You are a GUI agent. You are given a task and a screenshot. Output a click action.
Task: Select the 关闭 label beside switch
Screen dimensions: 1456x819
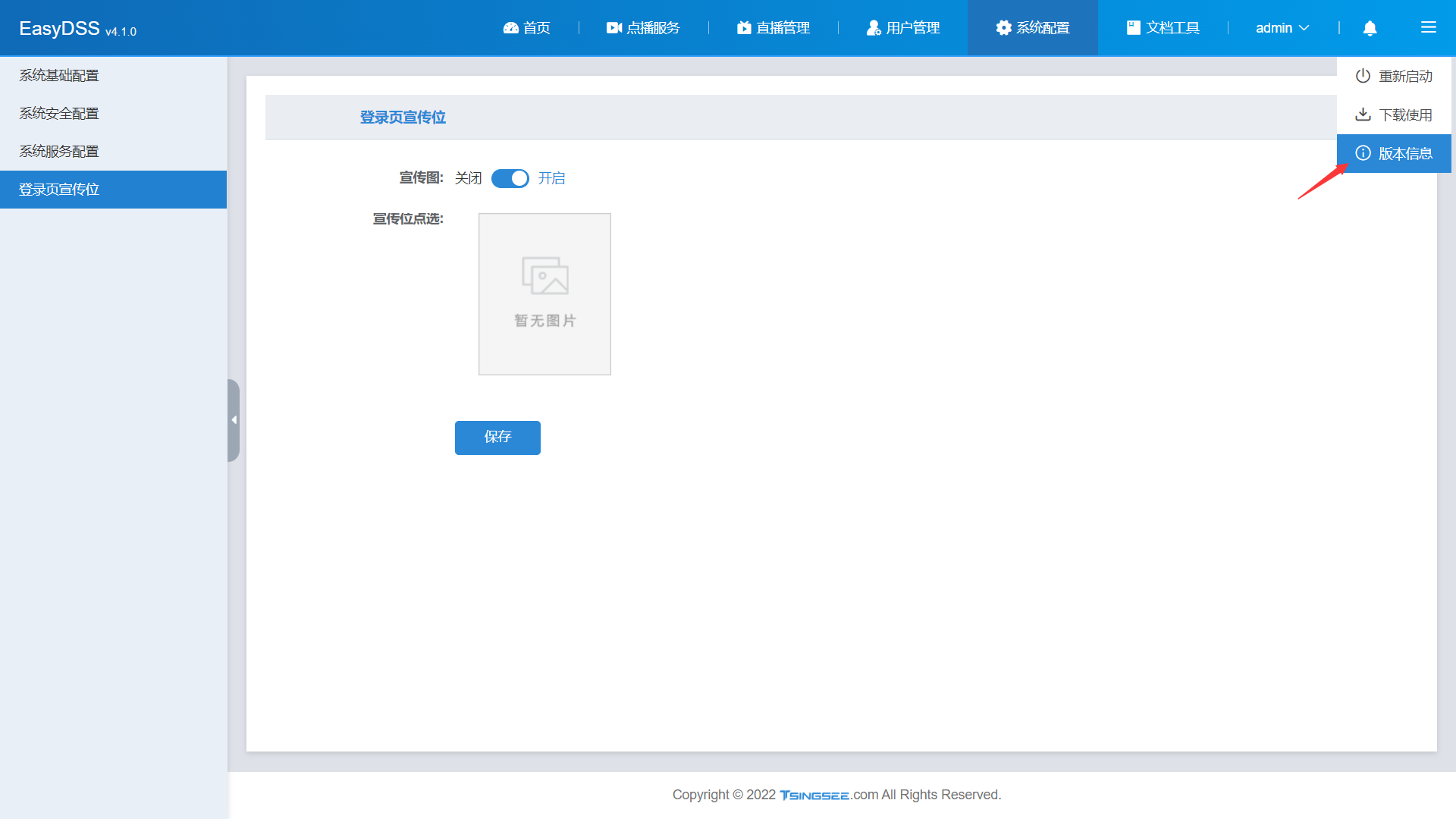click(468, 178)
